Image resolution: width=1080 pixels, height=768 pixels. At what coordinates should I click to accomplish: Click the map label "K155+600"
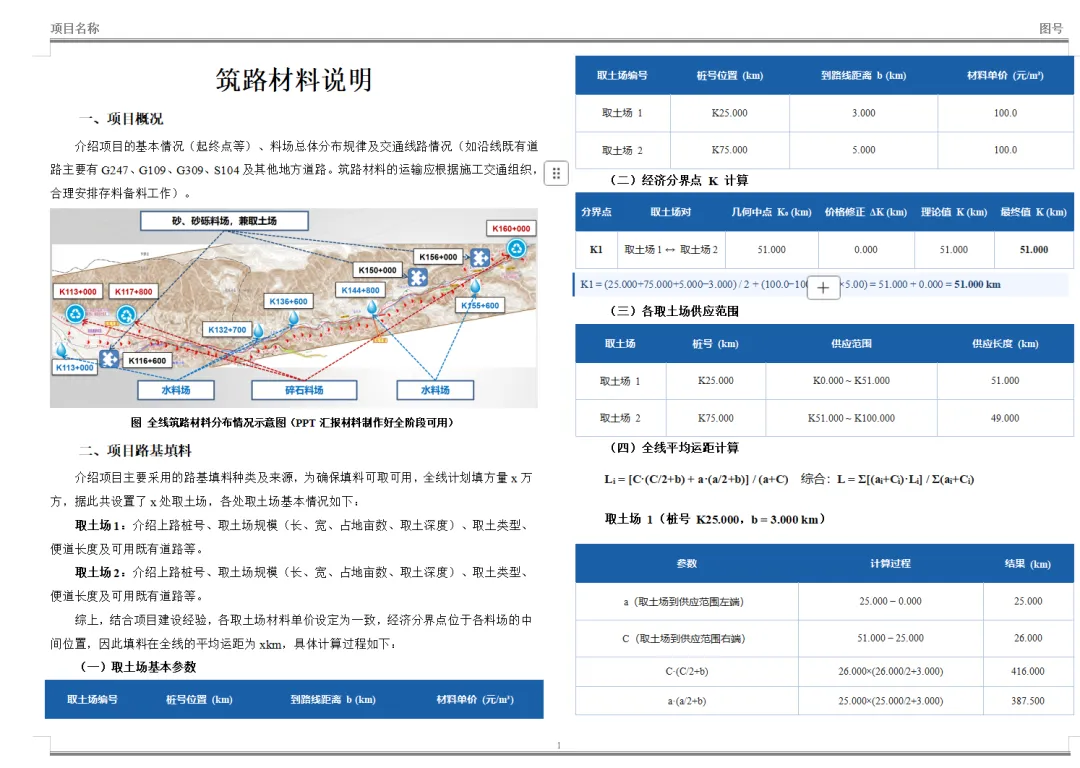(x=480, y=305)
